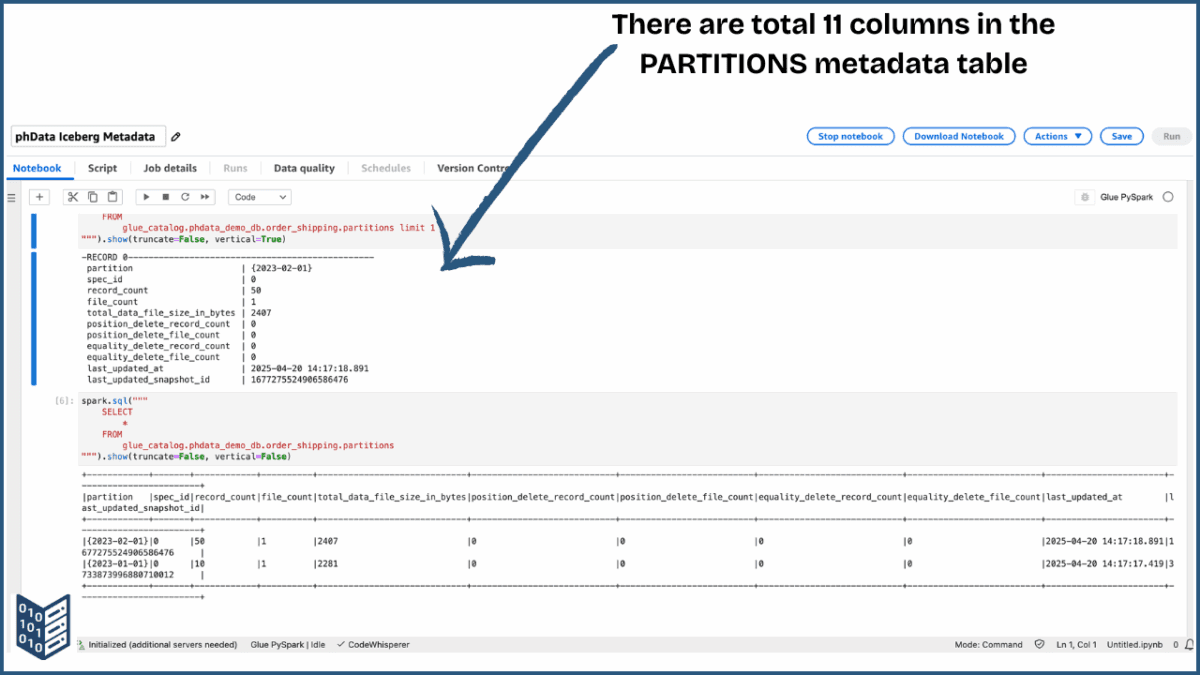Click Download Notebook
The height and width of the screenshot is (675, 1200).
click(x=958, y=136)
